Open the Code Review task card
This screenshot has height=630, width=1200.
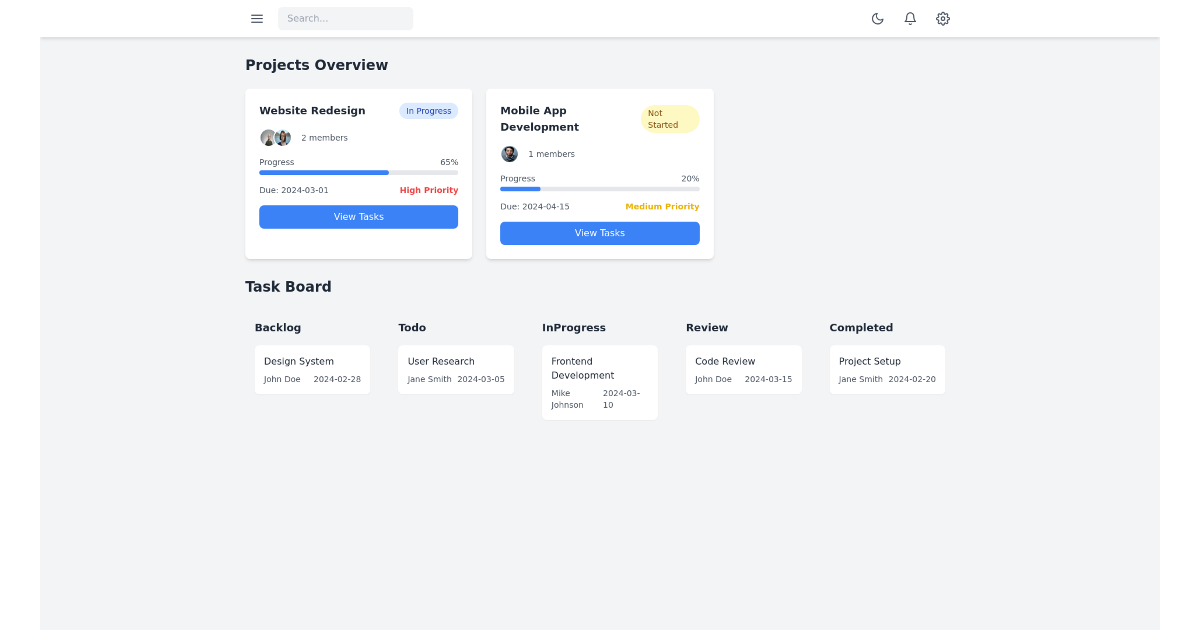743,369
